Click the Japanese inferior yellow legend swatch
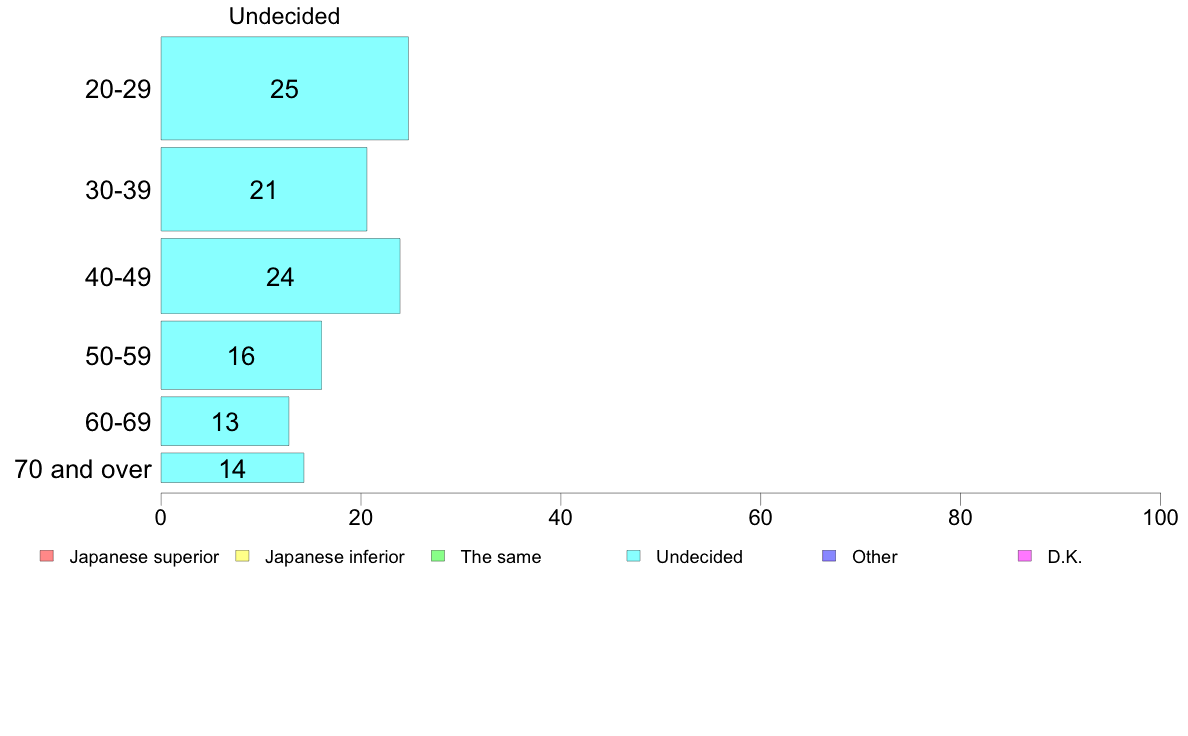This screenshot has height=736, width=1188. point(242,556)
